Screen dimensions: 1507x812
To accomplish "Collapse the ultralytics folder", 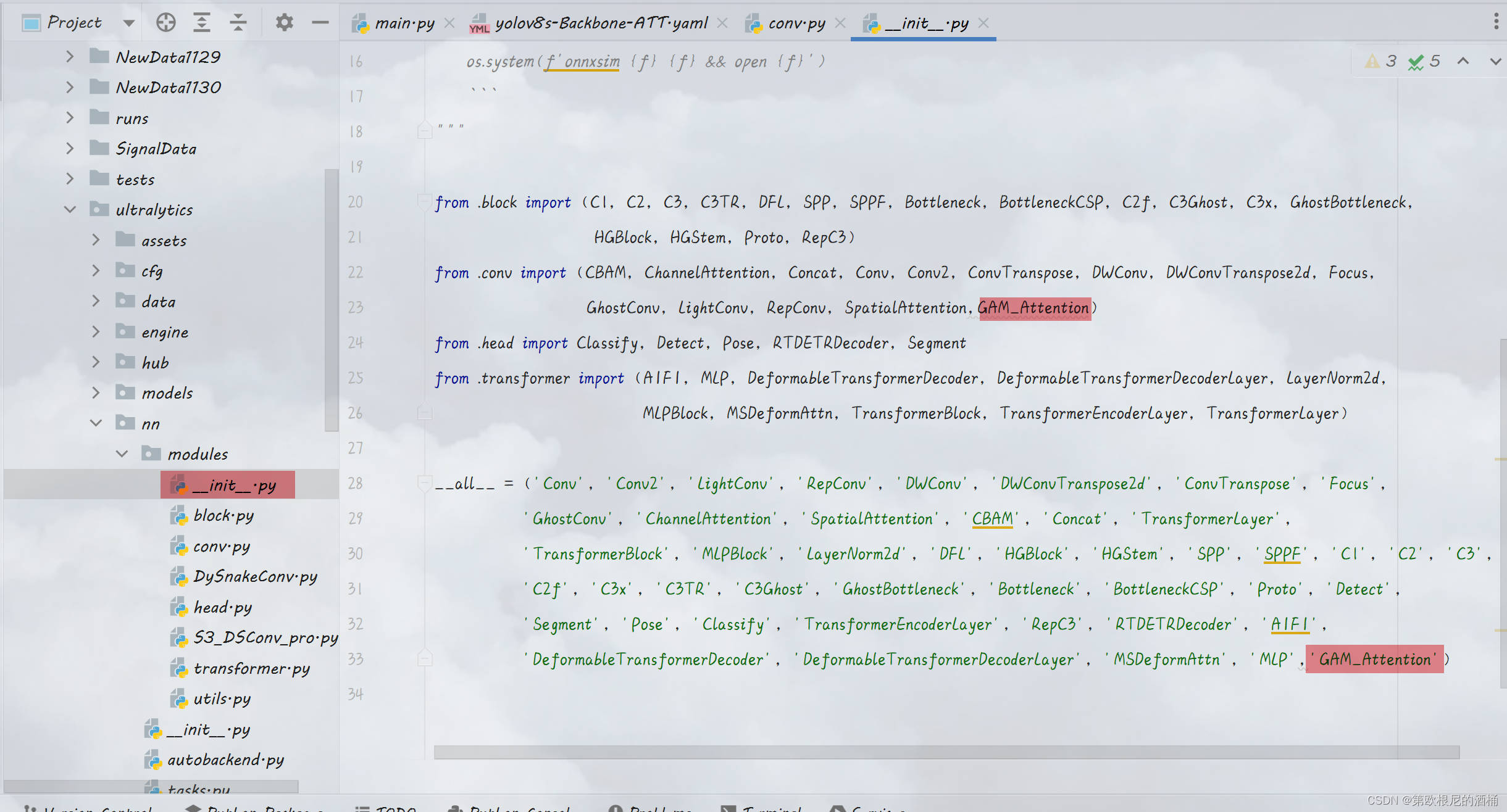I will pyautogui.click(x=70, y=209).
